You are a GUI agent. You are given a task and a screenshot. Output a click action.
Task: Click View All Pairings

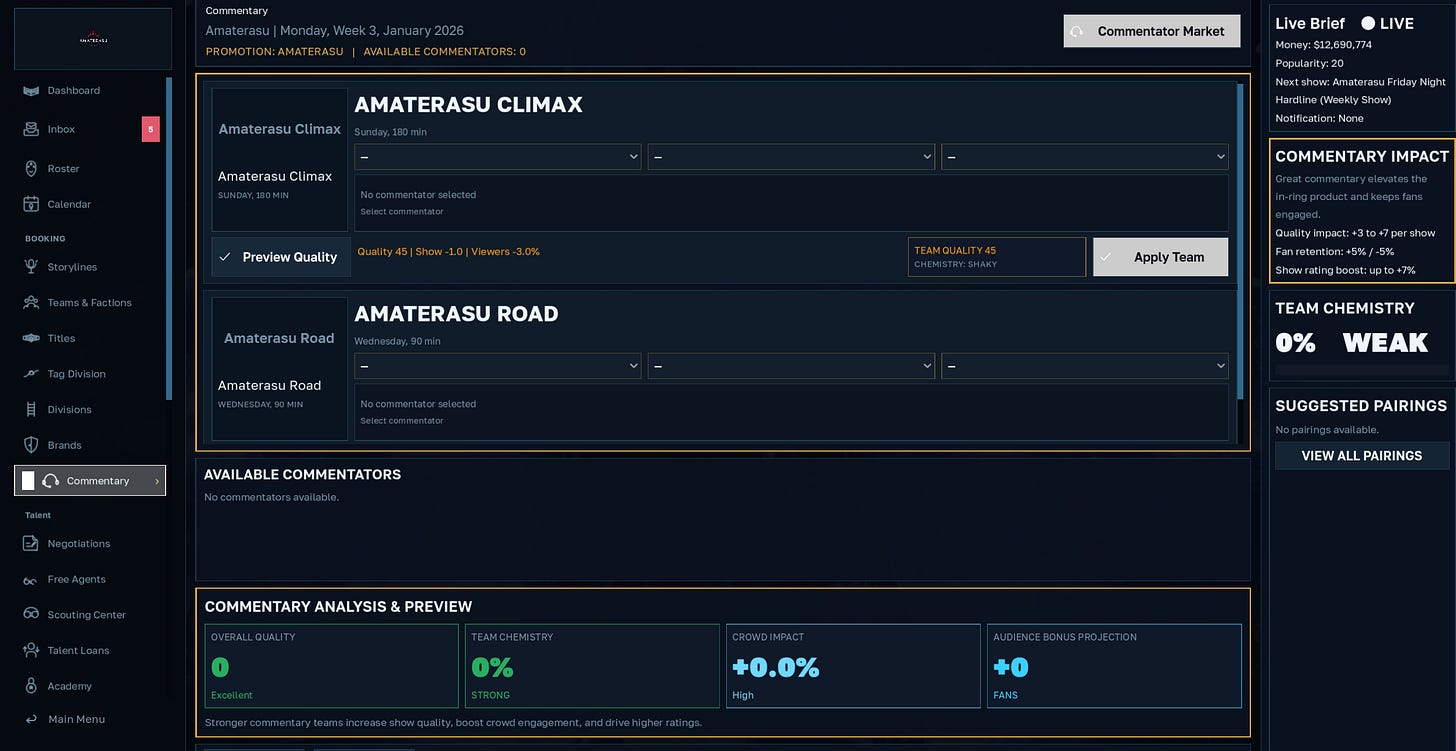(x=1362, y=456)
